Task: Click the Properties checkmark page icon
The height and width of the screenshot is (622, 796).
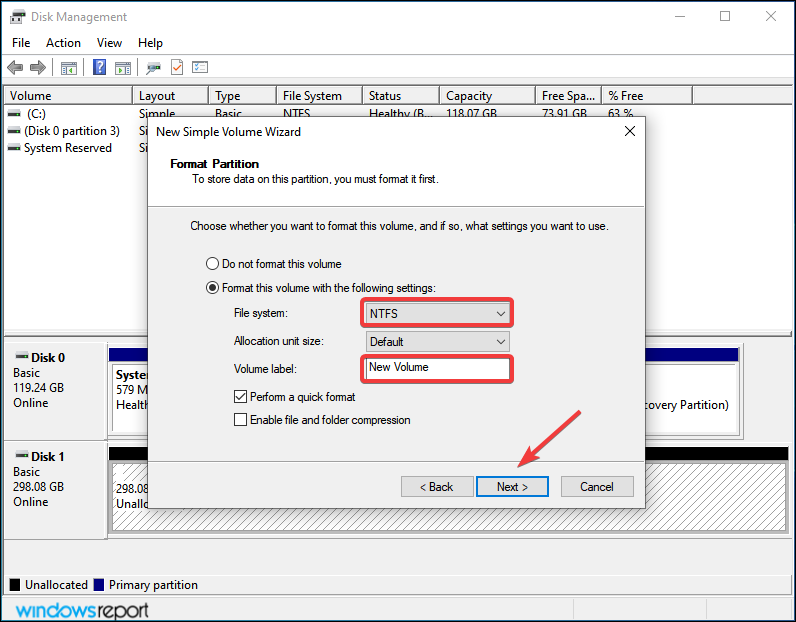Action: [x=177, y=67]
